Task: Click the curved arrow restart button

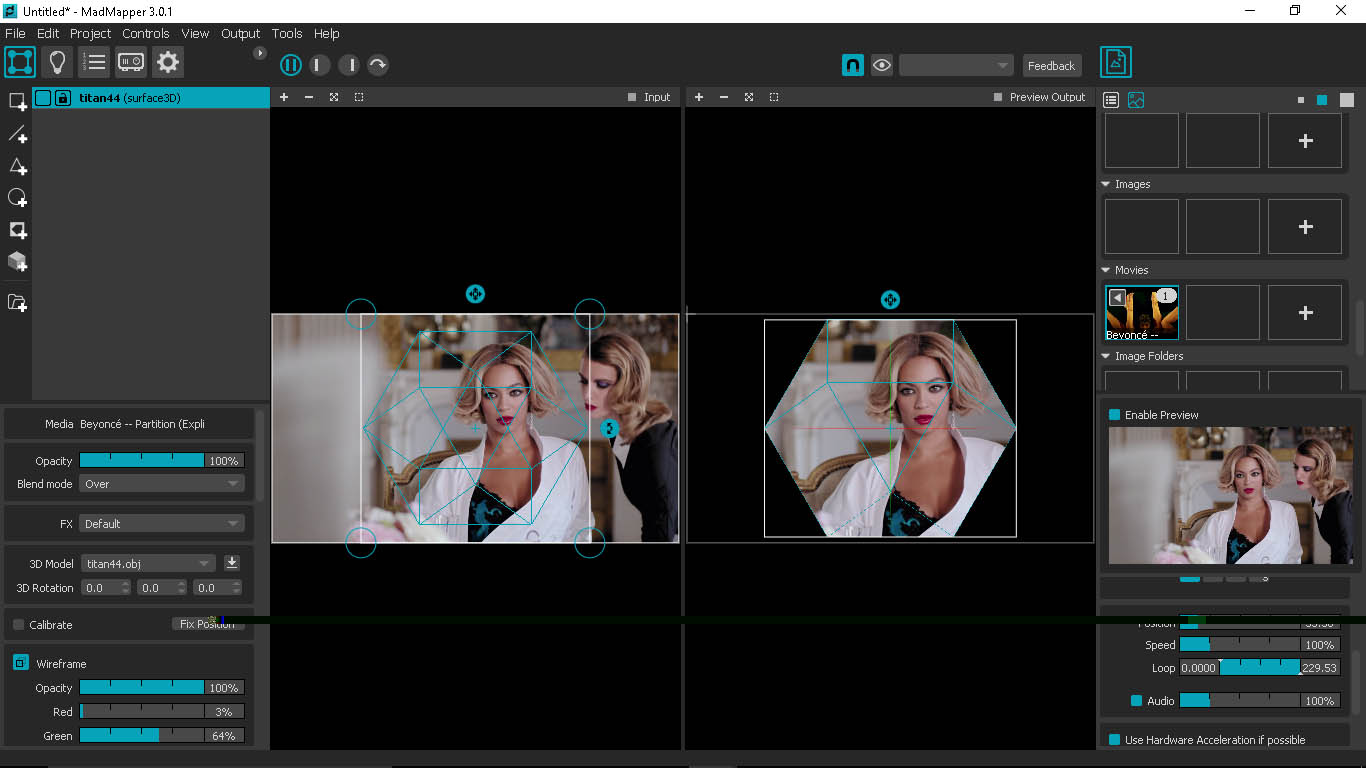Action: (x=378, y=65)
